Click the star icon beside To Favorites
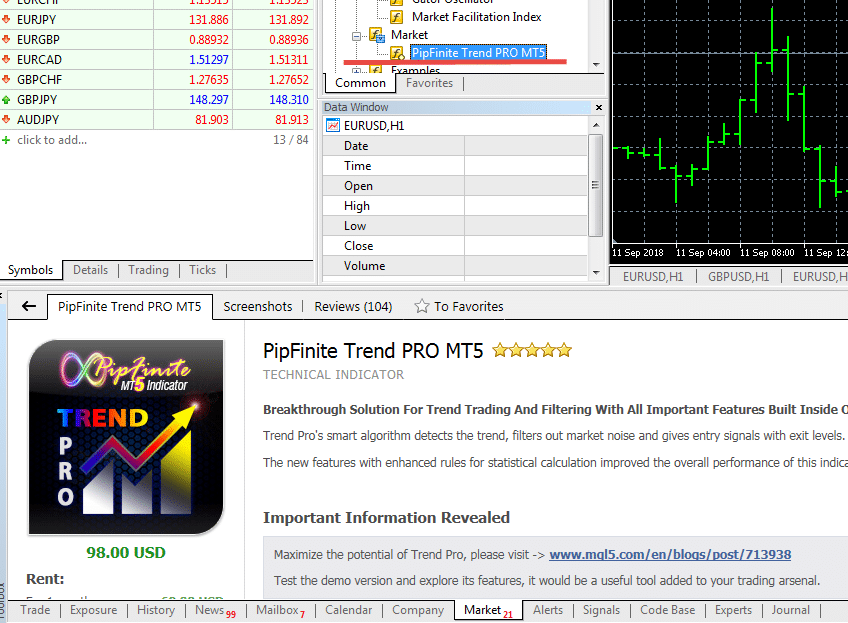Viewport: 848px width, 623px height. pyautogui.click(x=422, y=307)
